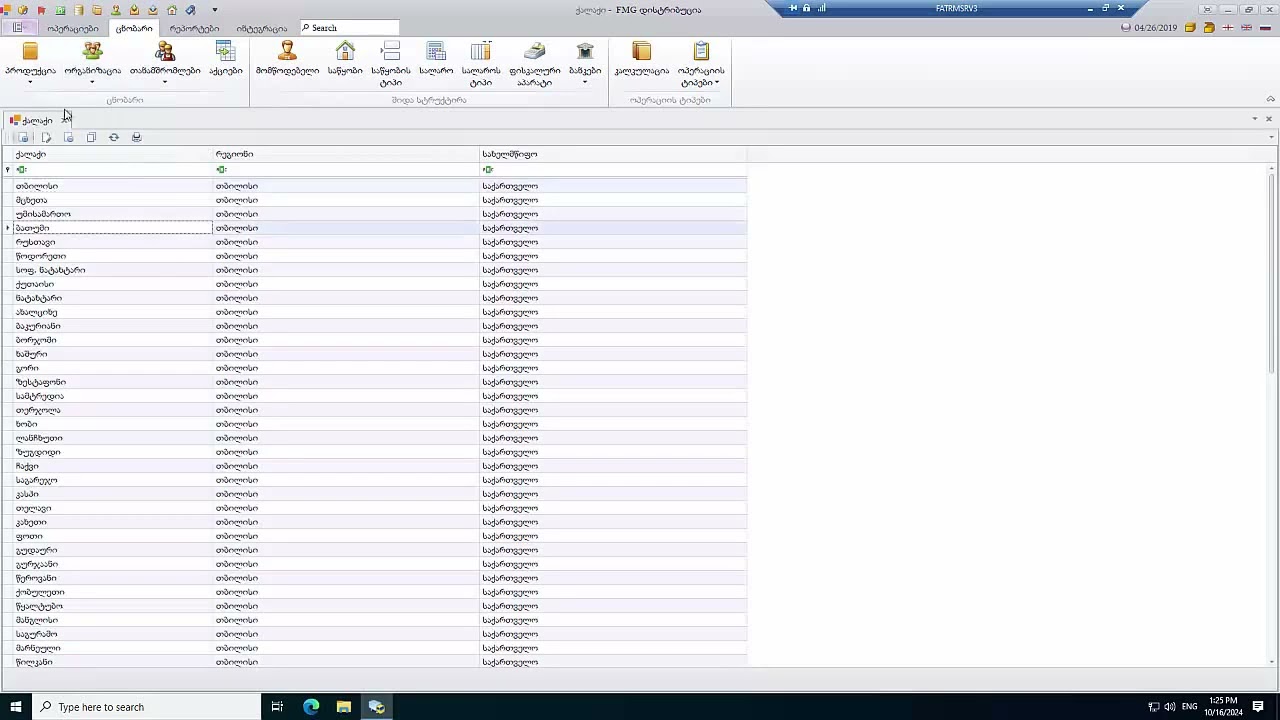Image resolution: width=1280 pixels, height=720 pixels.
Task: Select the ბორჯომი city row
Action: point(379,340)
